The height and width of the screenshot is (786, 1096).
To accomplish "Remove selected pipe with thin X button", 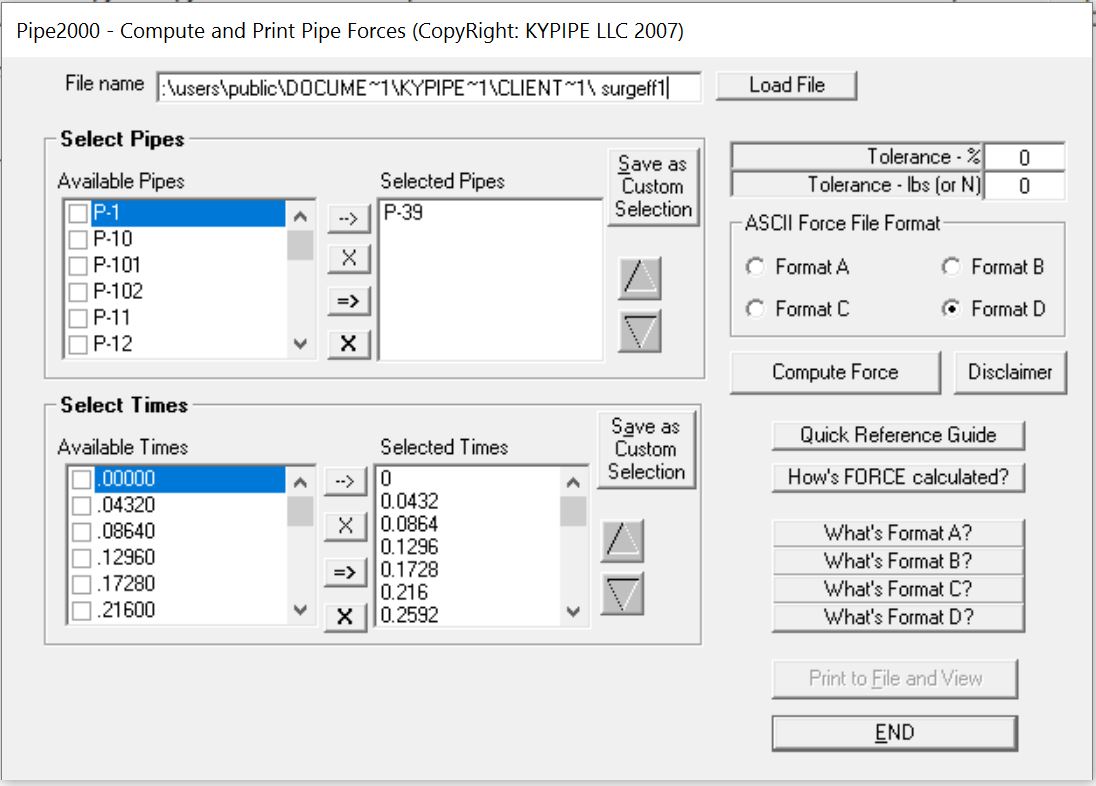I will 348,258.
